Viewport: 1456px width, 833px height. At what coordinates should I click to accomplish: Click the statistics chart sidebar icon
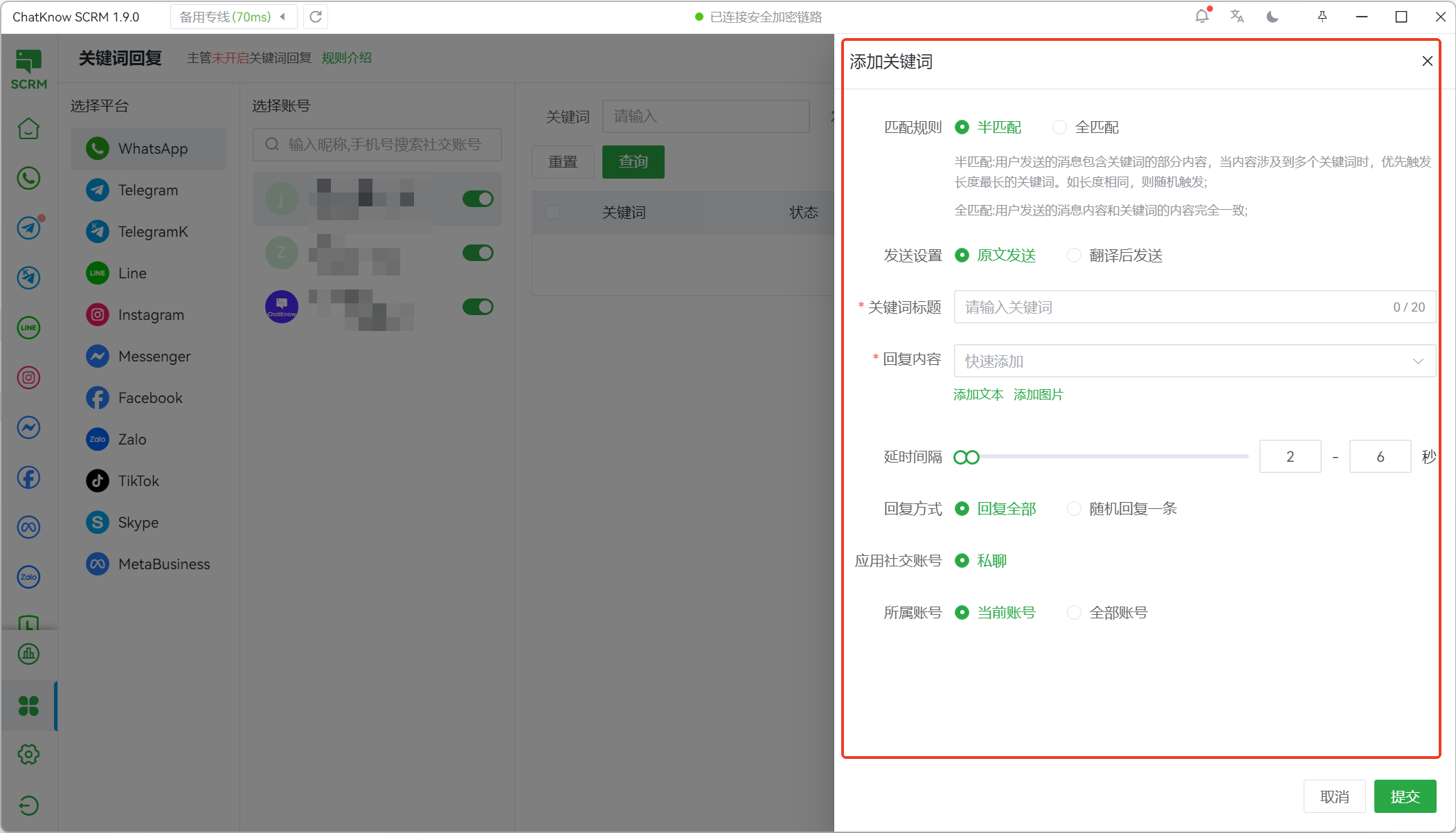coord(28,654)
